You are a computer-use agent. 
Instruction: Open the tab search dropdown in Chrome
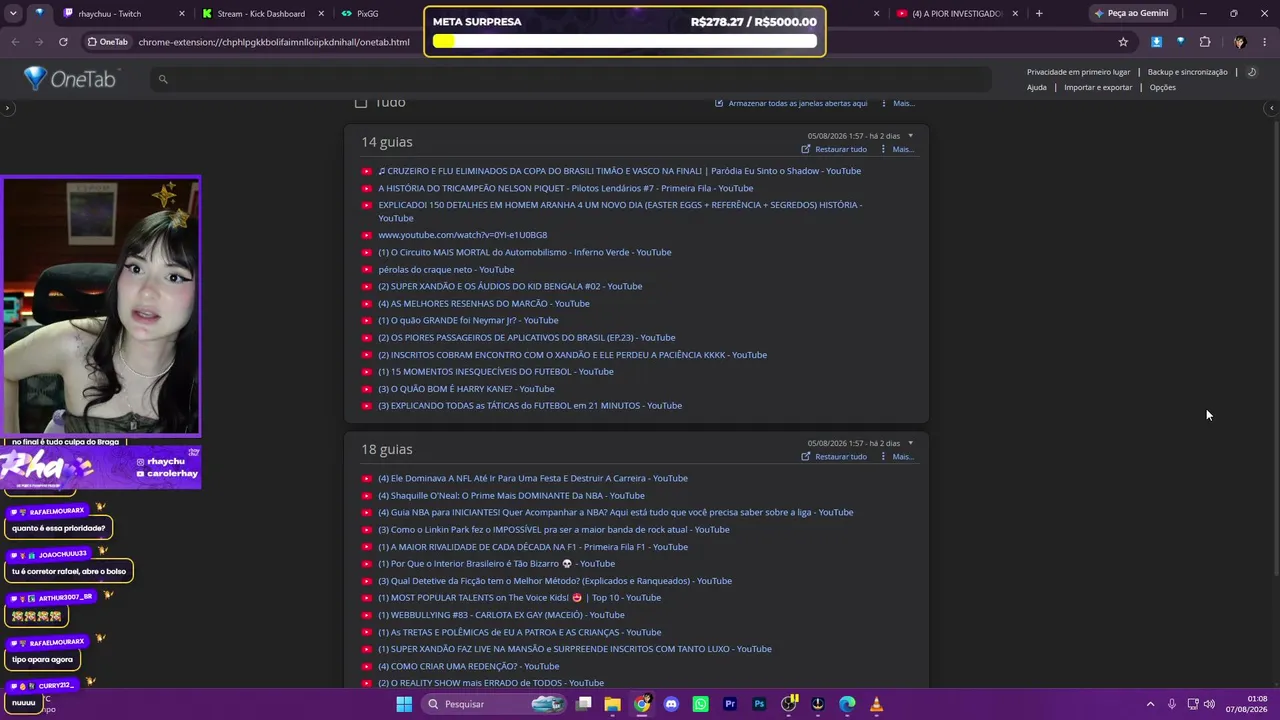tap(12, 14)
